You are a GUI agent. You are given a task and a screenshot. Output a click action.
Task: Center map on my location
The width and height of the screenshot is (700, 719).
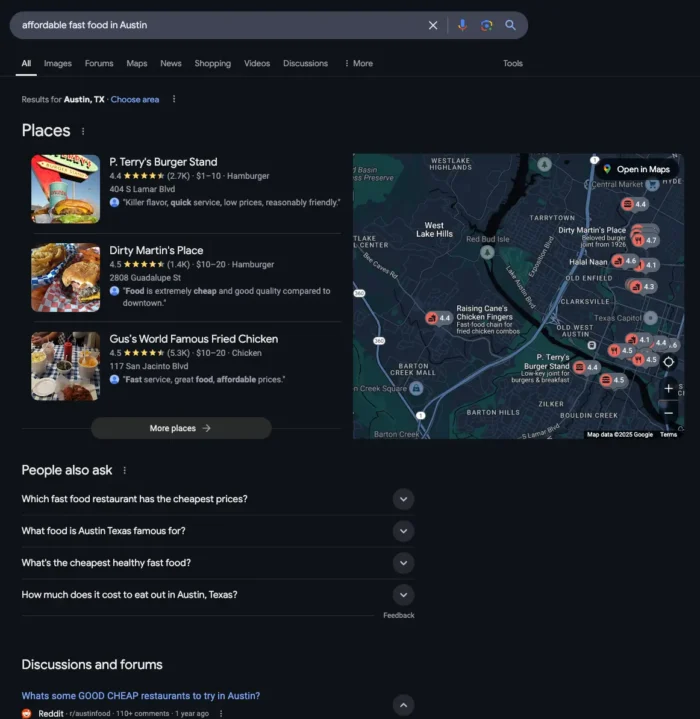coord(668,362)
